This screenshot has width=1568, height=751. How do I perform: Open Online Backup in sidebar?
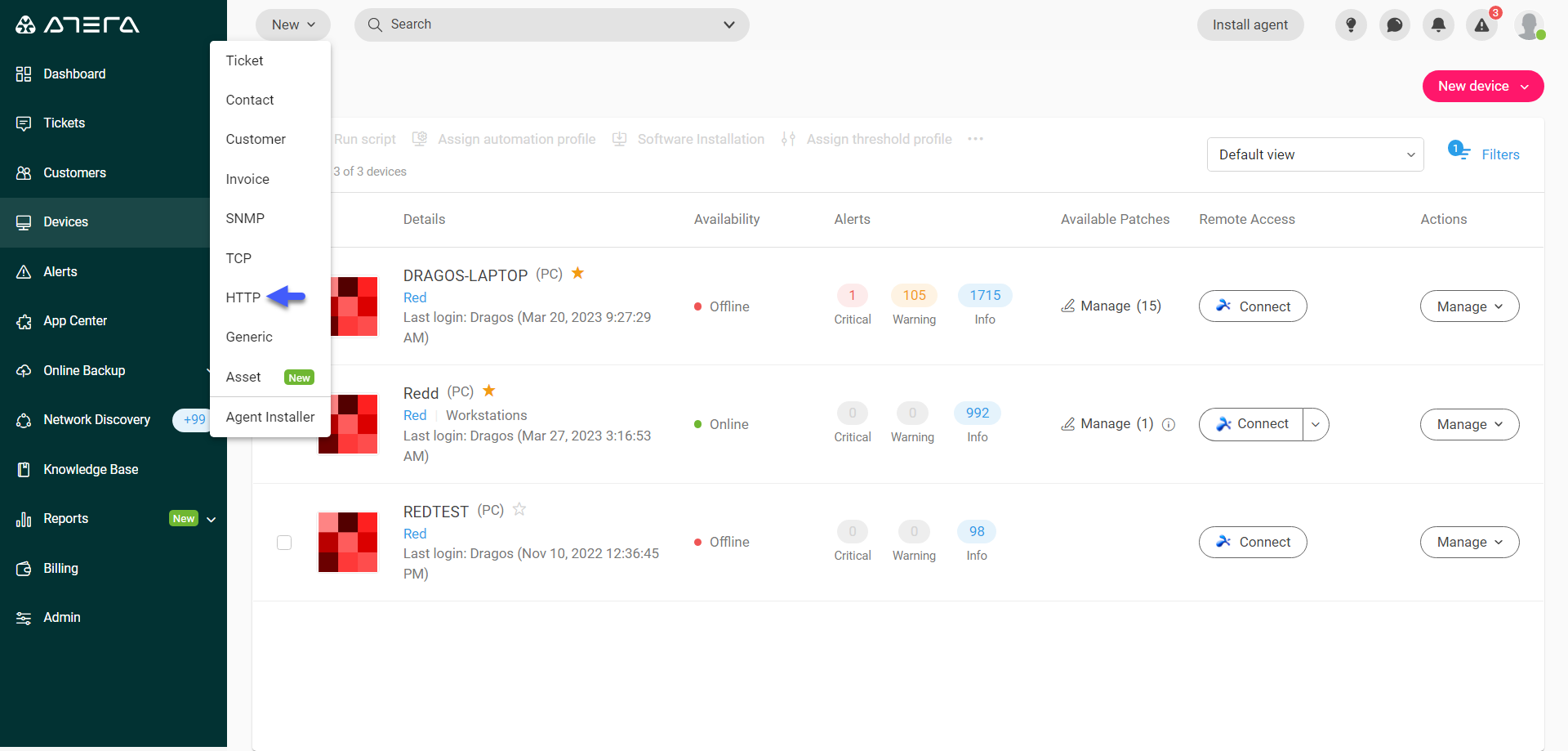(x=84, y=371)
